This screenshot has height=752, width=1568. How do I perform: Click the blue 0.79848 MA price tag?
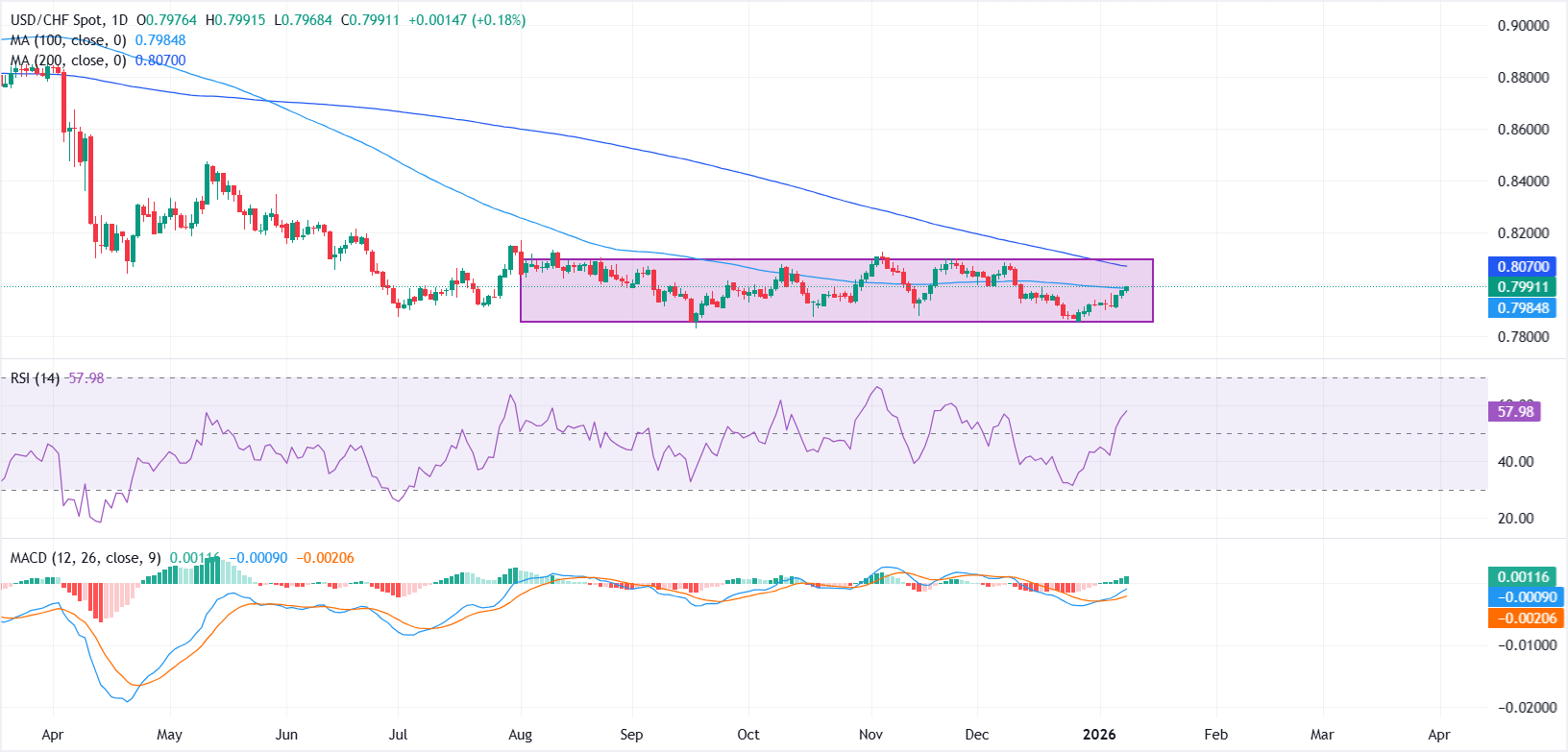(x=1523, y=308)
